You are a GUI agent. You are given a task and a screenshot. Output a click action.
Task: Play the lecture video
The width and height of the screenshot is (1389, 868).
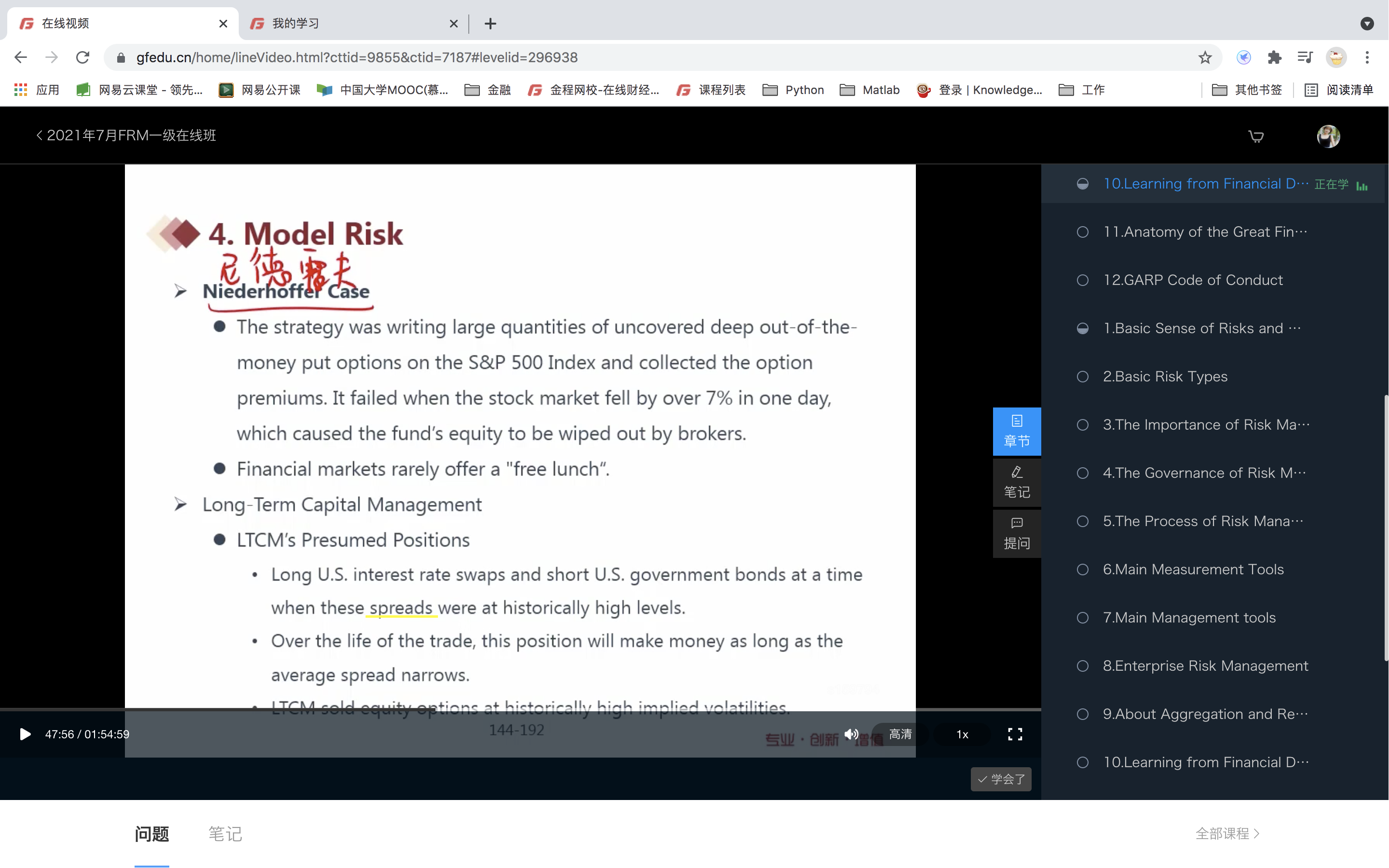pyautogui.click(x=25, y=734)
